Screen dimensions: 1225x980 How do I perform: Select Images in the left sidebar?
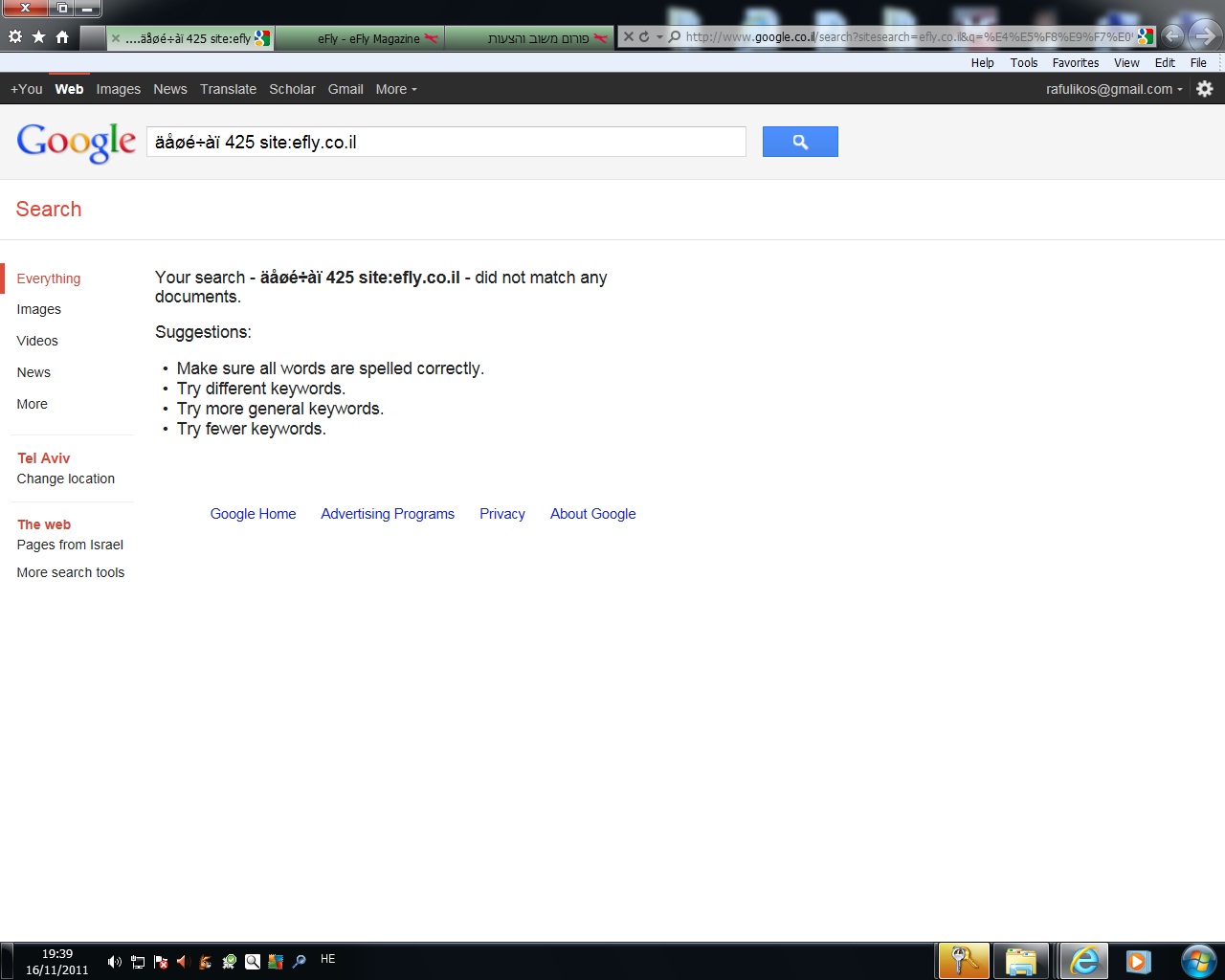pos(38,309)
